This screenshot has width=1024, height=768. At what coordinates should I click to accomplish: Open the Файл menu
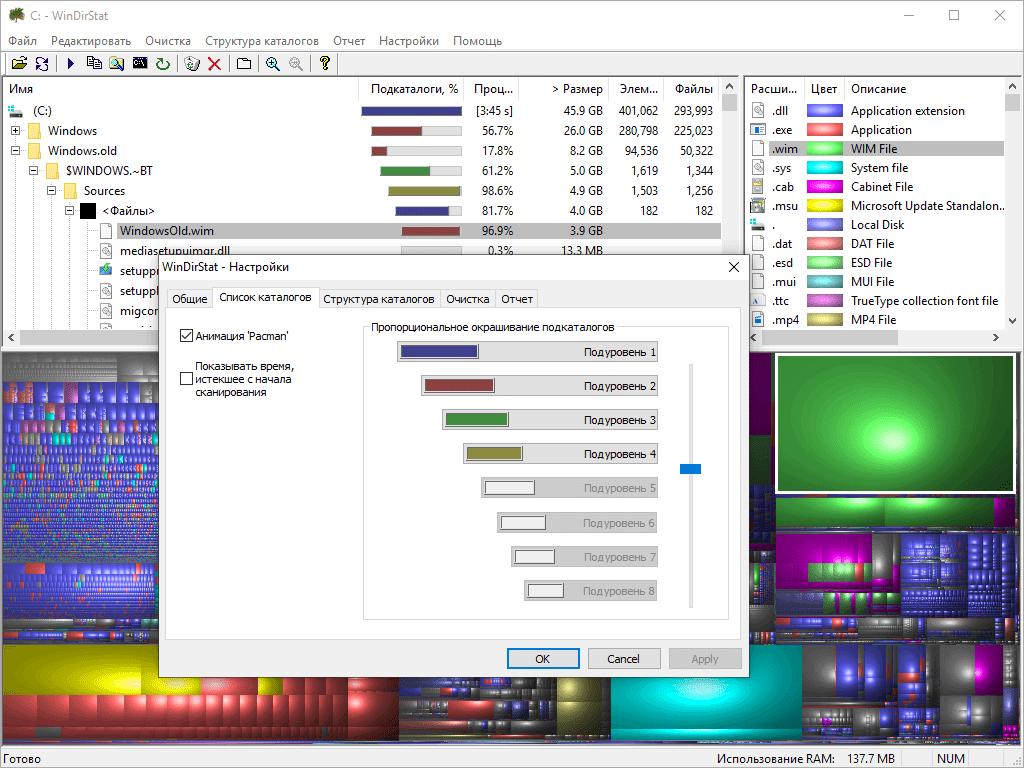point(22,40)
